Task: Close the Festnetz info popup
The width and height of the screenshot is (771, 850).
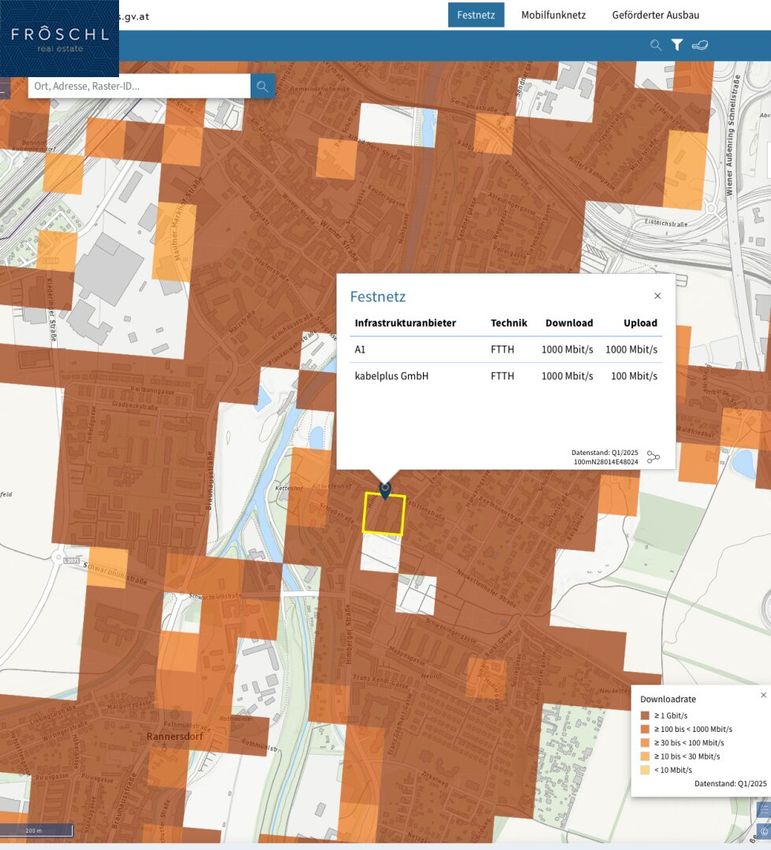Action: click(657, 296)
